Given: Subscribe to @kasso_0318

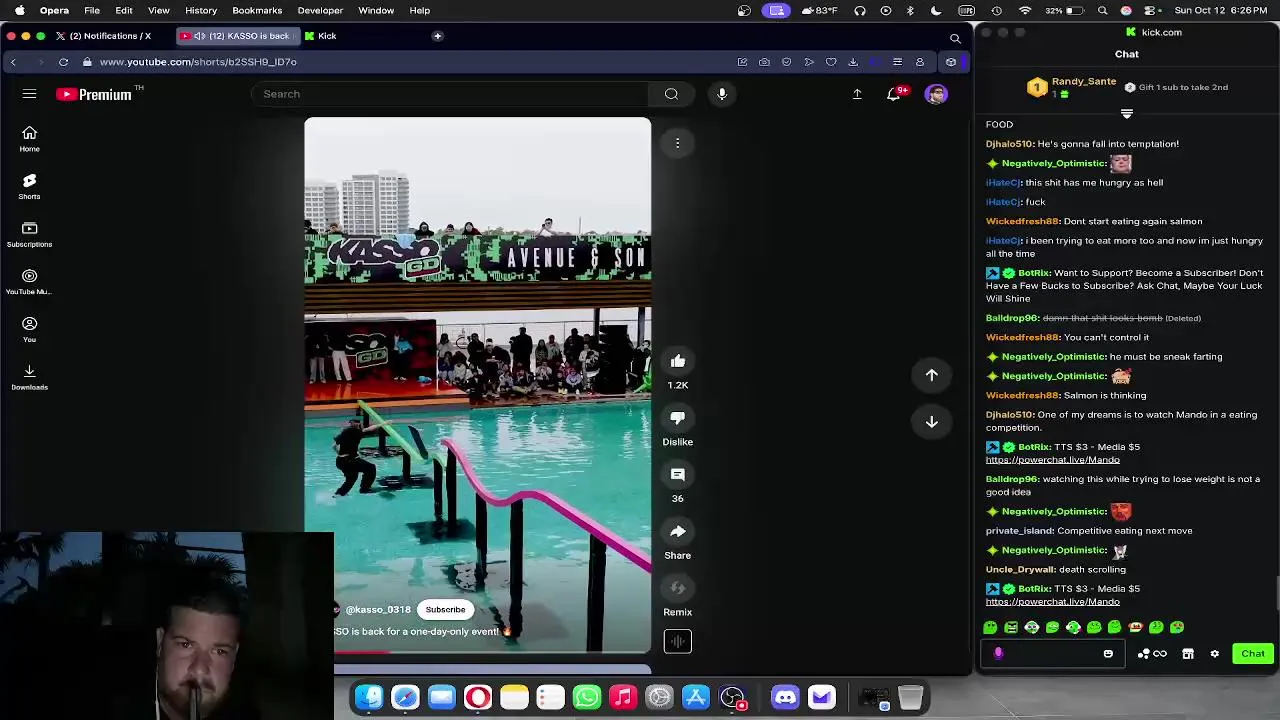Looking at the screenshot, I should click(x=445, y=609).
